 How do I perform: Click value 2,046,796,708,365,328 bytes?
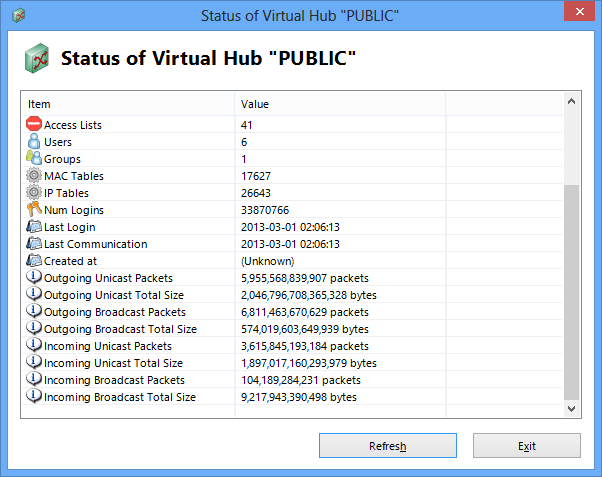tap(309, 295)
